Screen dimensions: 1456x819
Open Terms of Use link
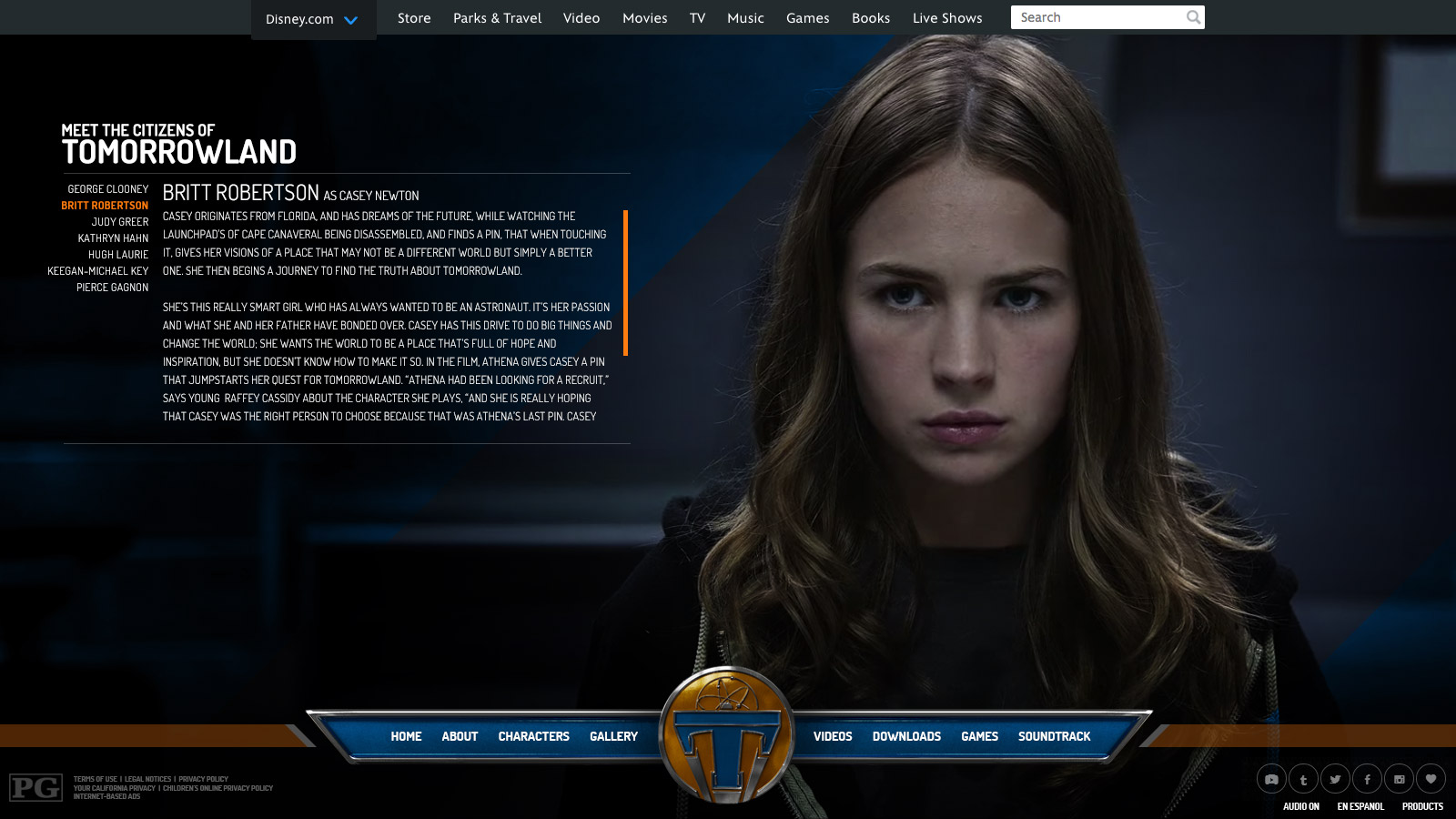tap(96, 779)
